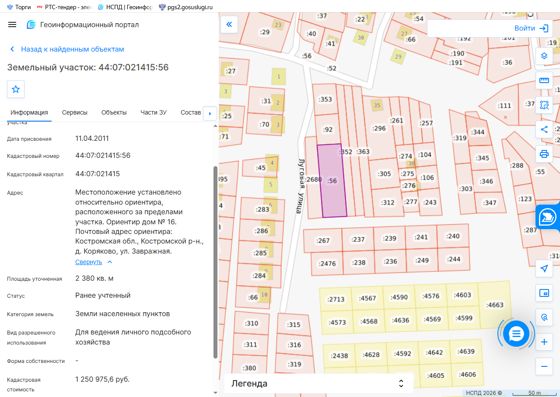
Task: Click the cadastral cost 1 250 975,6 руб.
Action: click(x=102, y=379)
